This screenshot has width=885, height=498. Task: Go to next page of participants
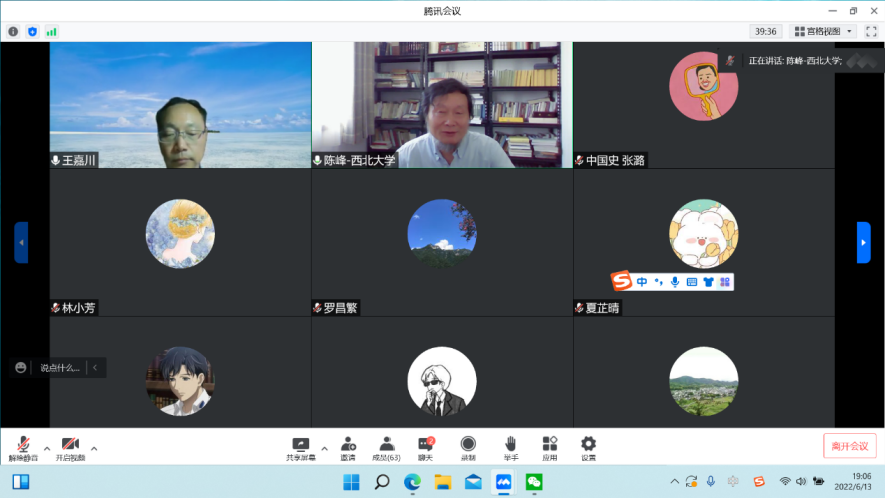tap(864, 242)
